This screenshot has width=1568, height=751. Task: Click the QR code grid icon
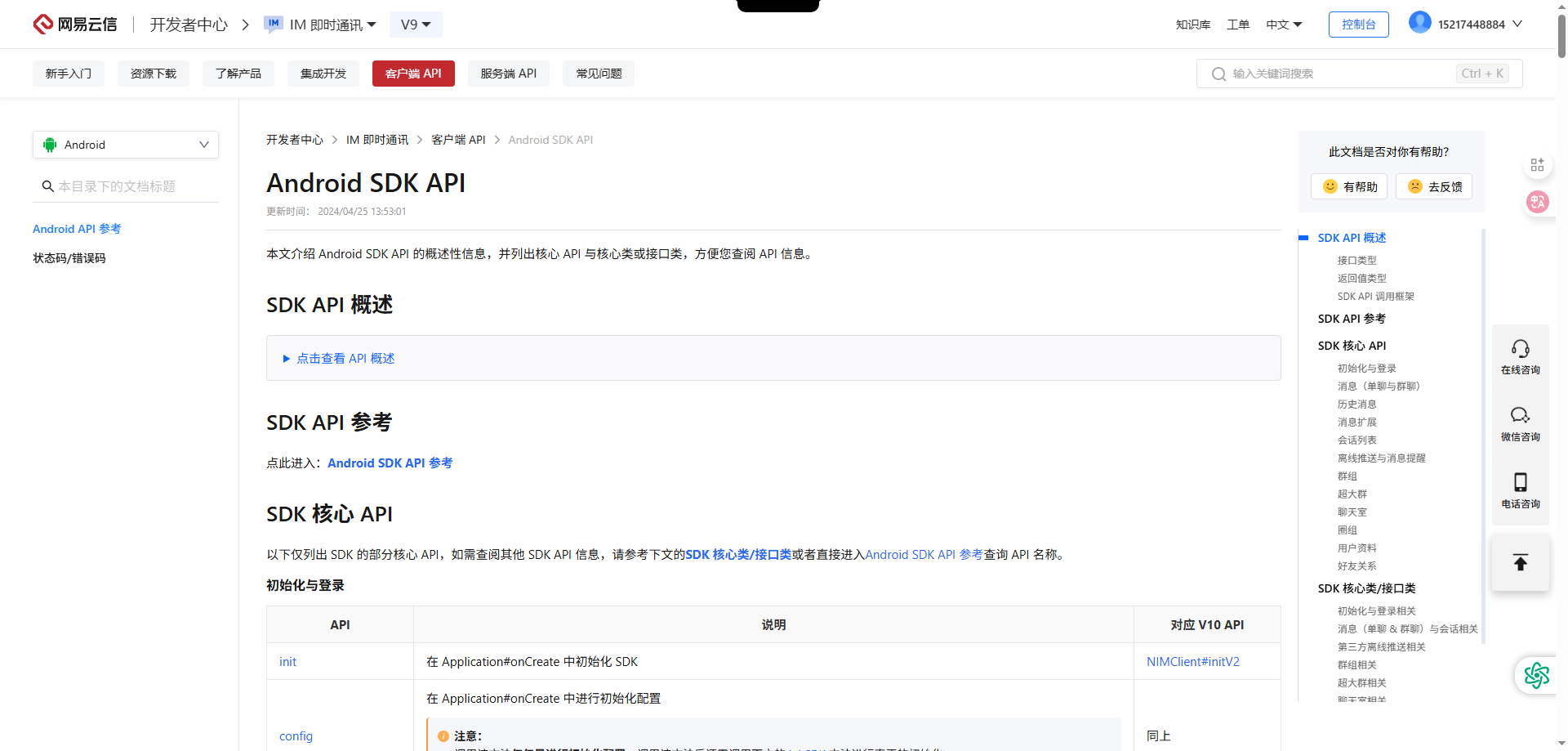click(x=1538, y=165)
